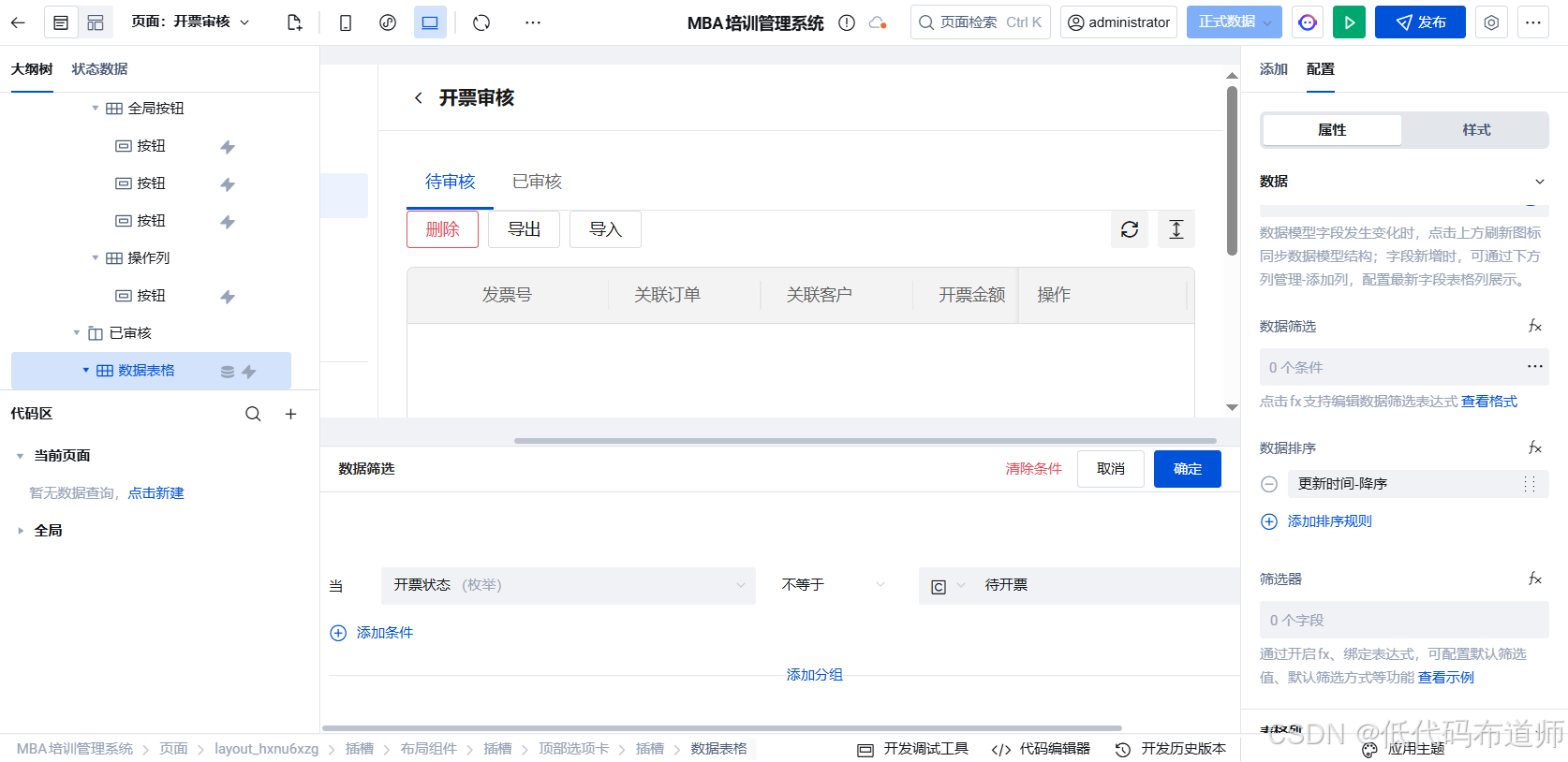Click the database icon on 数据表格 row
Screen dimensions: 1568x762
[228, 372]
